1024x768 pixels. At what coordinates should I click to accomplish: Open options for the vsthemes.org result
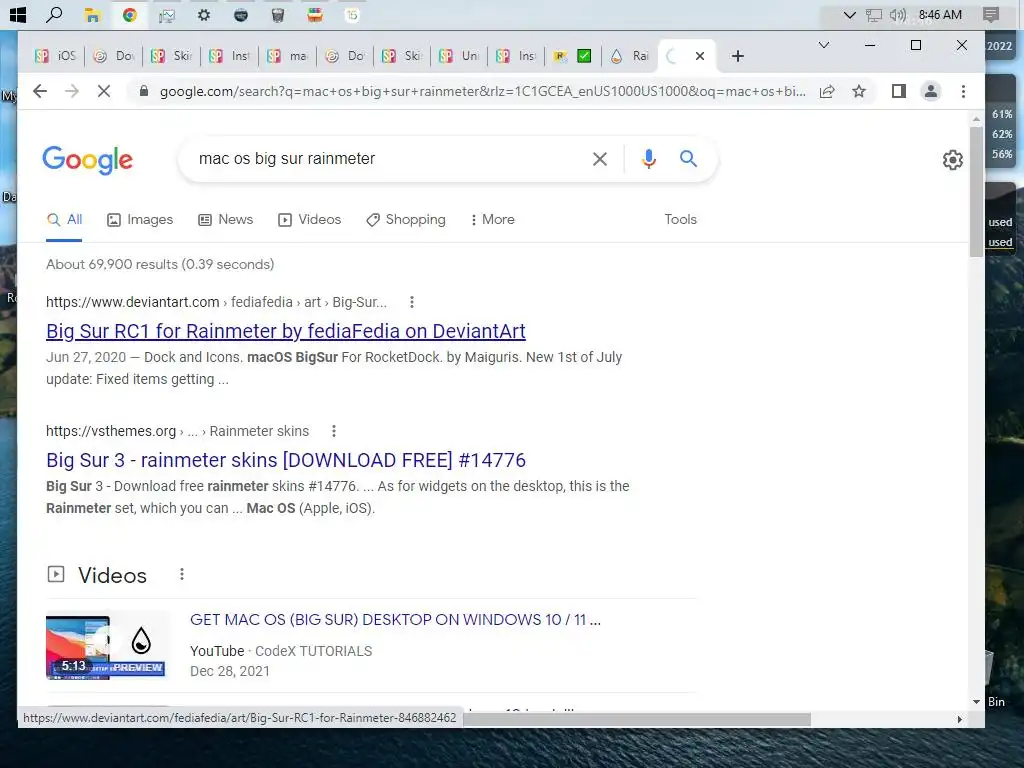pyautogui.click(x=334, y=431)
